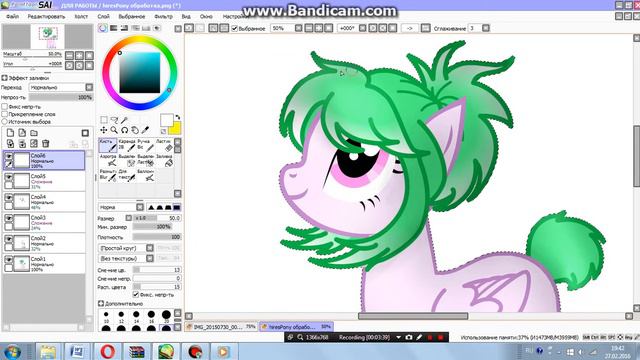
Task: Swap foreground and background colors arrow
Action: [x=178, y=118]
